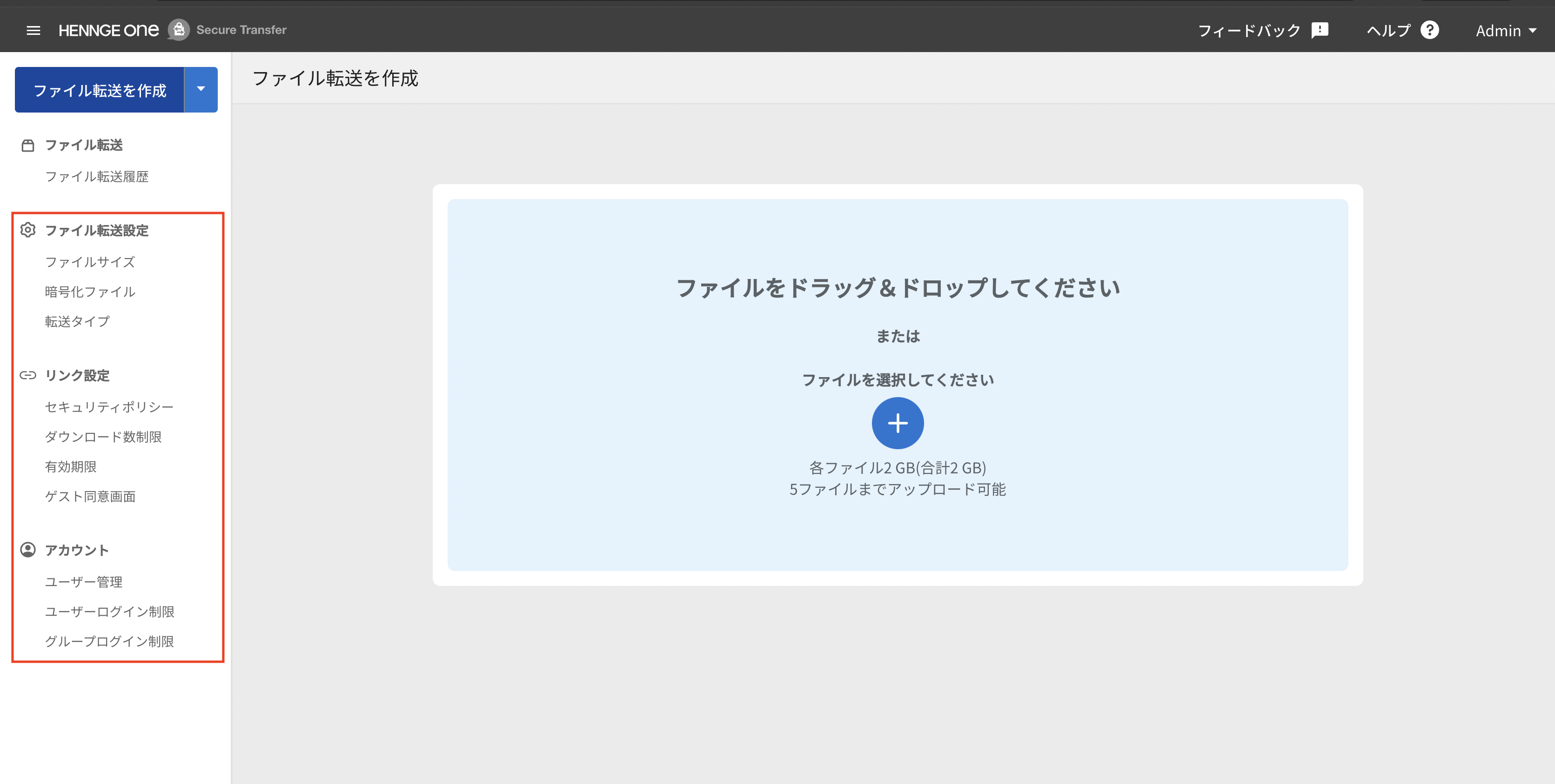The image size is (1555, 784).
Task: Click the 5ファイルまでアップロード可能 text
Action: 898,489
